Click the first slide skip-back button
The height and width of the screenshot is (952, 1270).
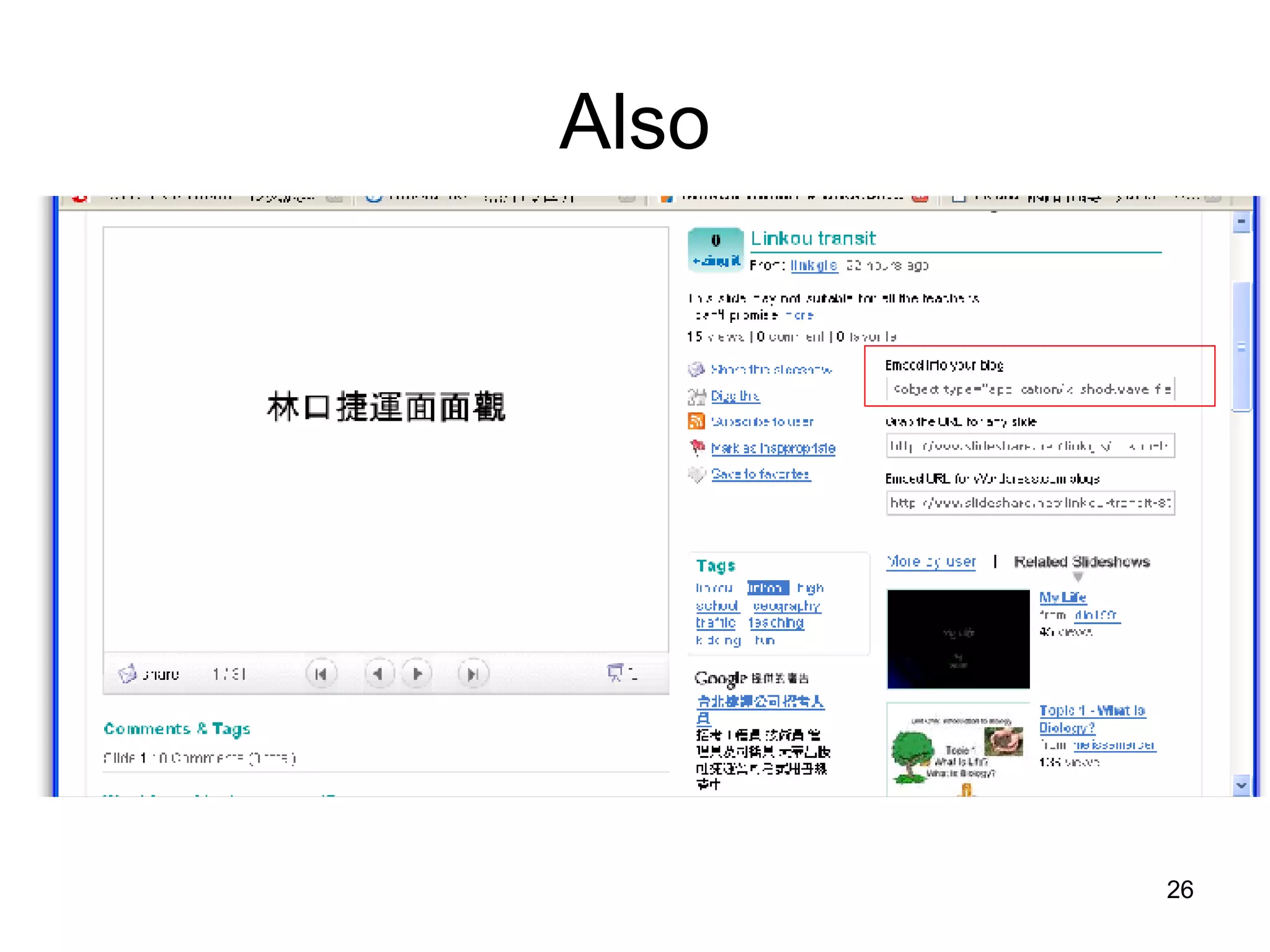321,674
